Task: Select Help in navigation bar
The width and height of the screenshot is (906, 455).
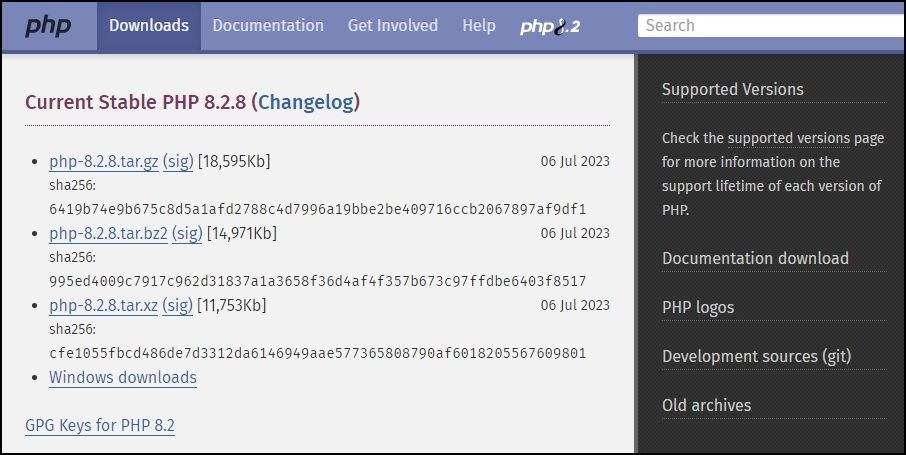Action: click(478, 25)
